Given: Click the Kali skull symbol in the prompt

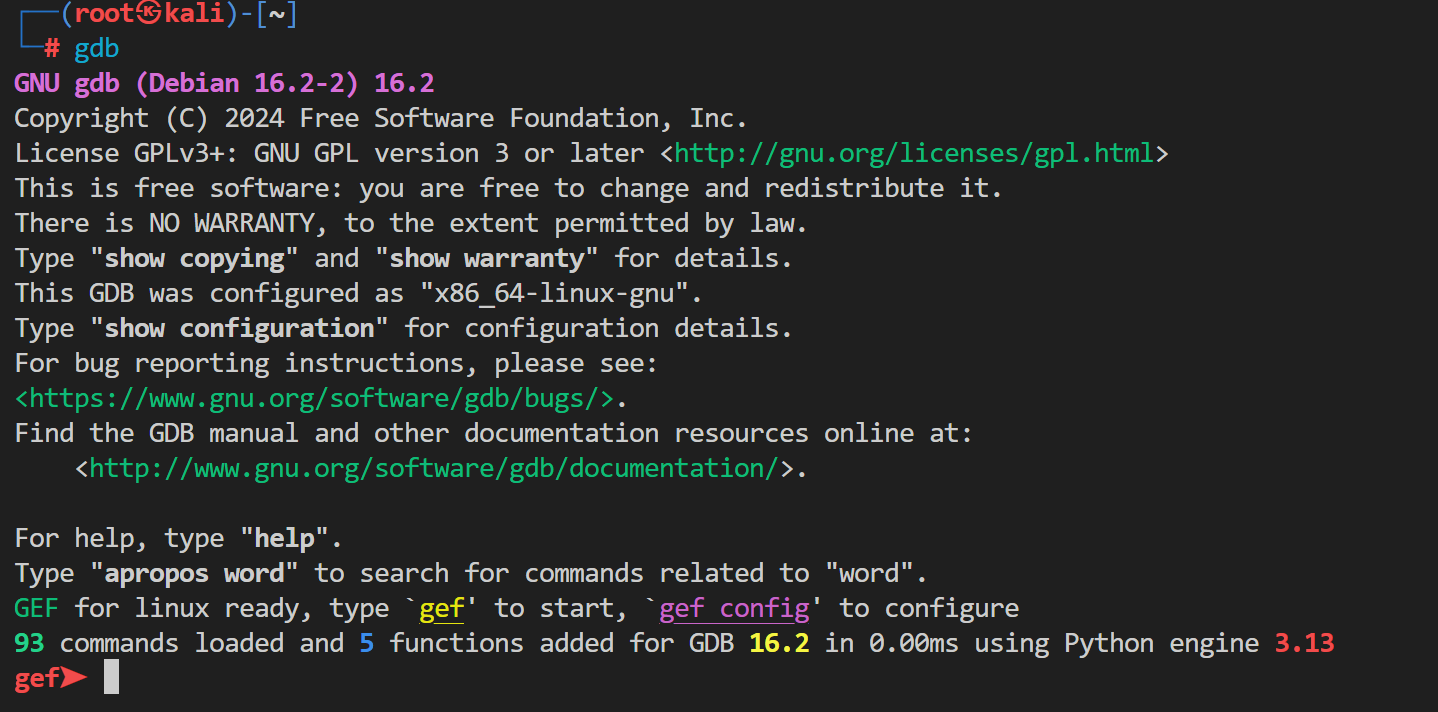Looking at the screenshot, I should click(x=150, y=14).
